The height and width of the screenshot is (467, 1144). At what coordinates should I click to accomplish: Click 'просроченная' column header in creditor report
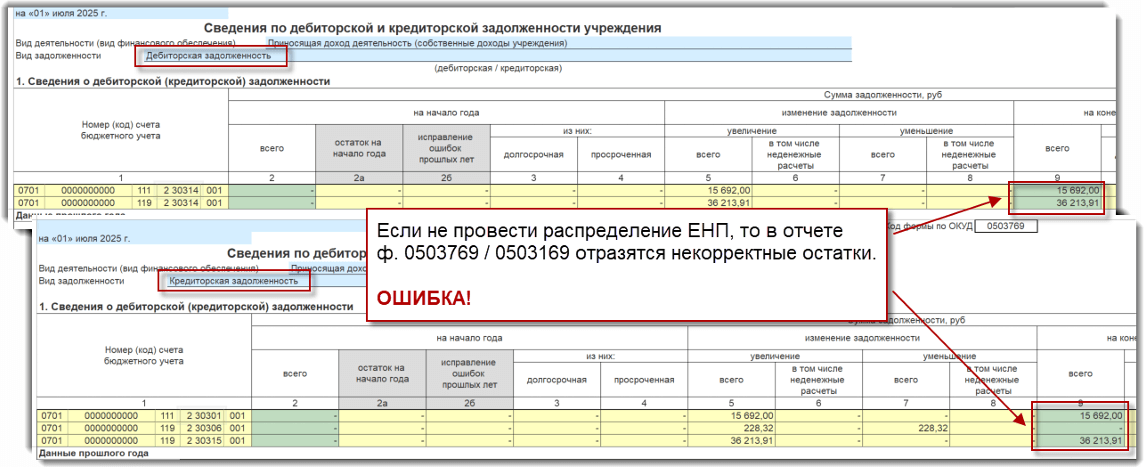644,379
